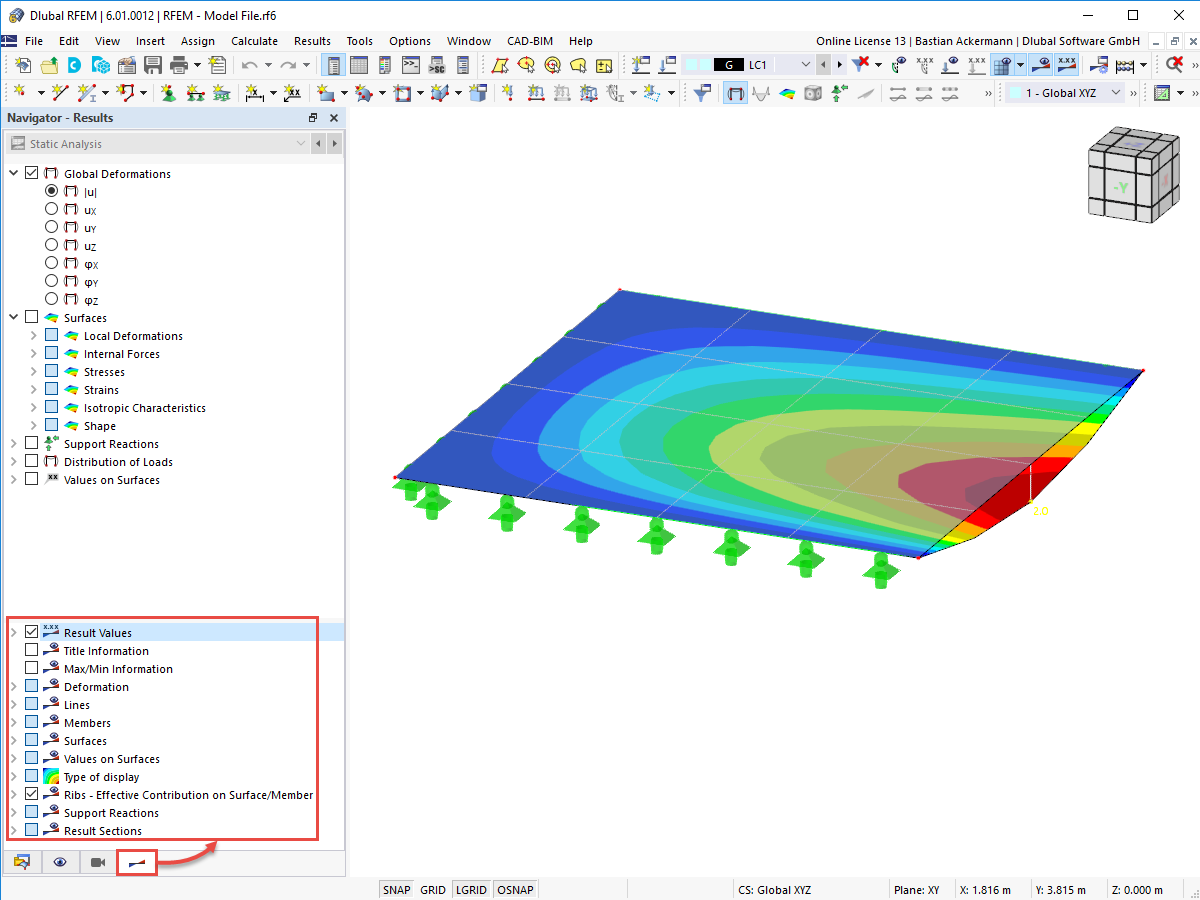
Task: Toggle the SNAP status bar button
Action: 397,889
